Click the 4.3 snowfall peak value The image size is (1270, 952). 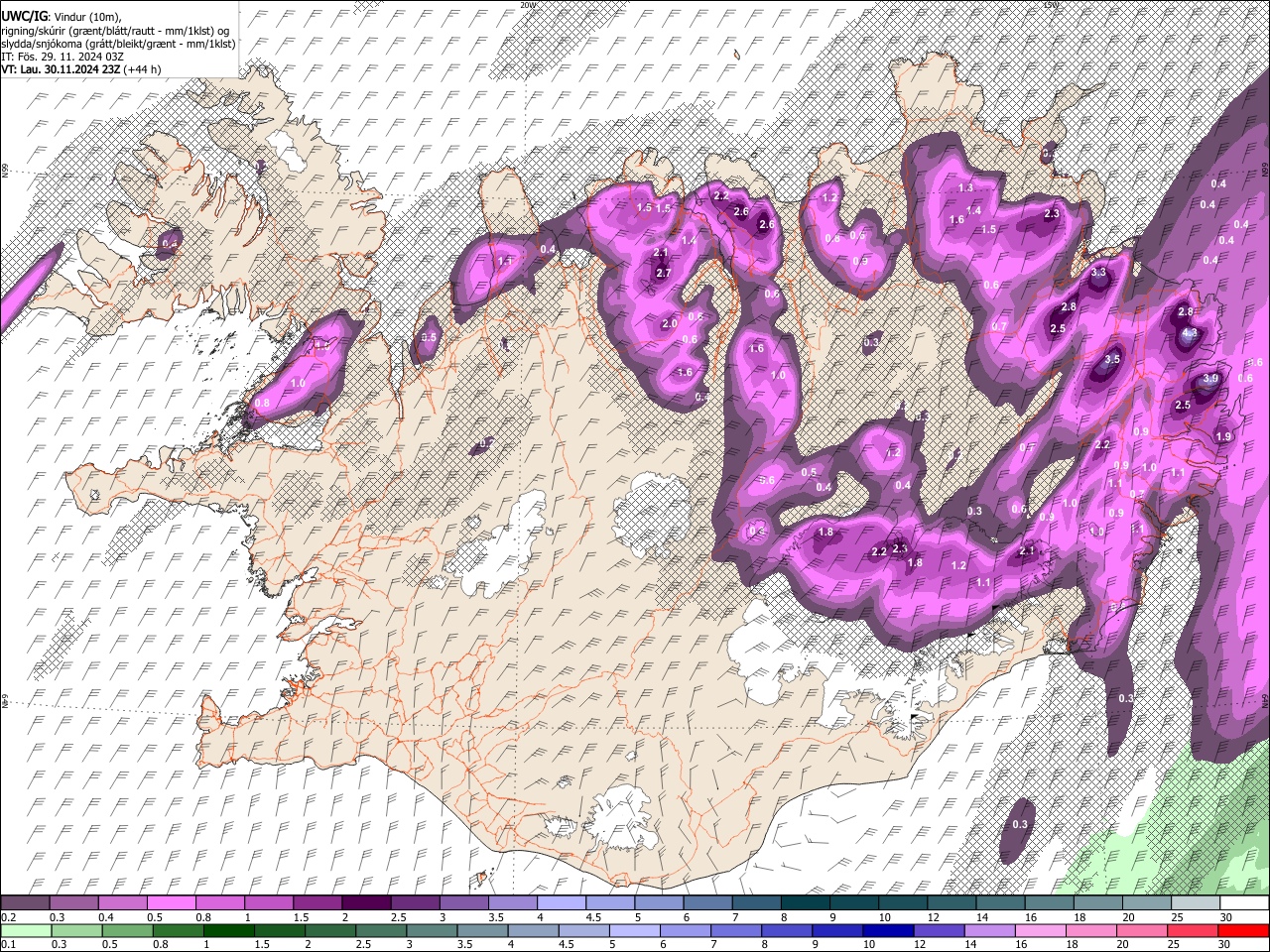pos(1191,334)
